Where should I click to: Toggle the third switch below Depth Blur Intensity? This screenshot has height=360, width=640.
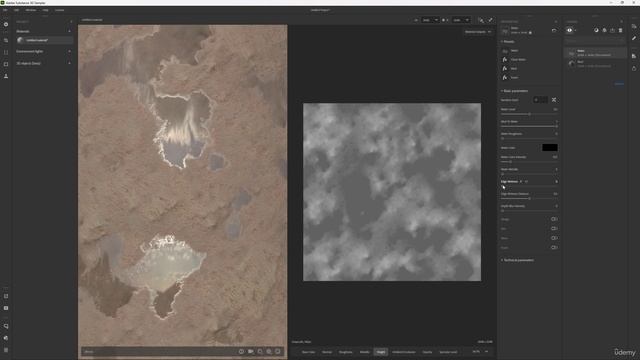click(x=554, y=238)
